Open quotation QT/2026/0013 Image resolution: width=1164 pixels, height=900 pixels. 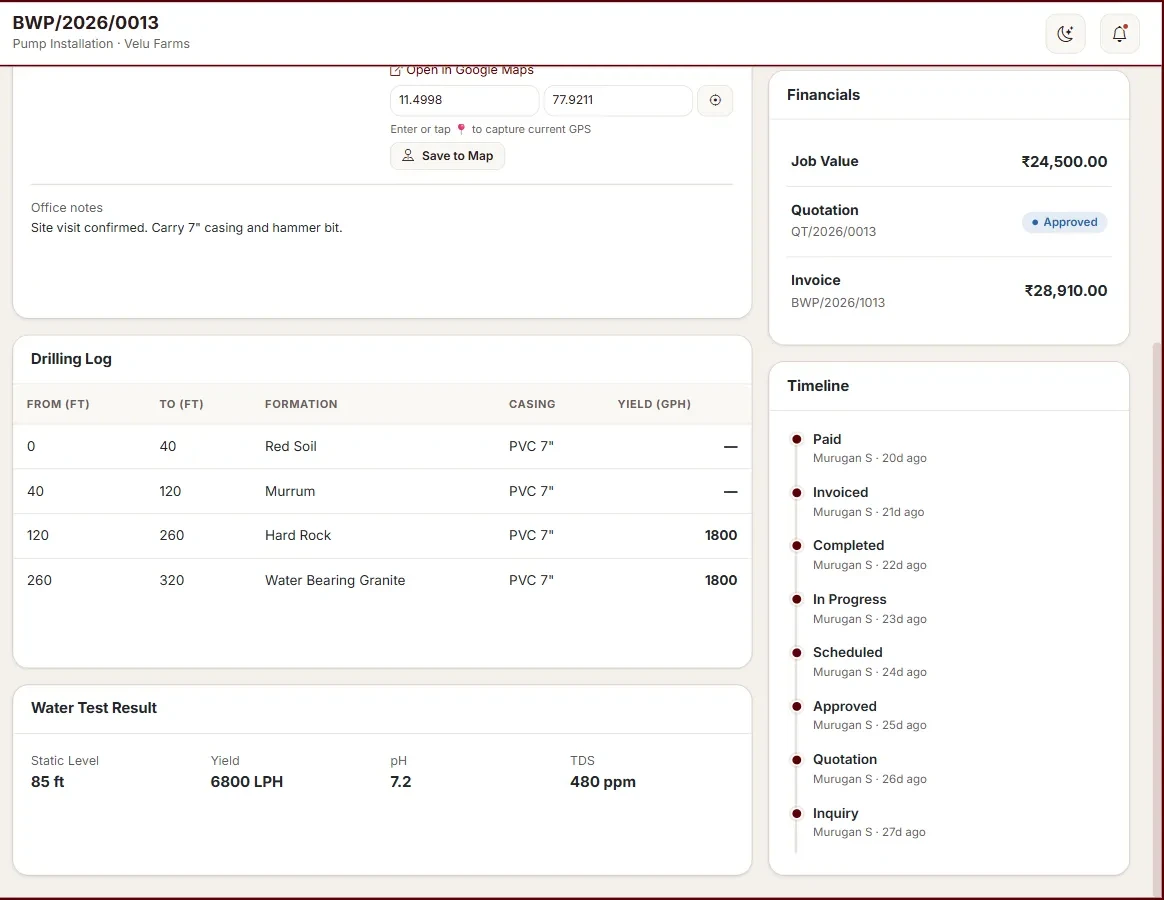pyautogui.click(x=833, y=232)
